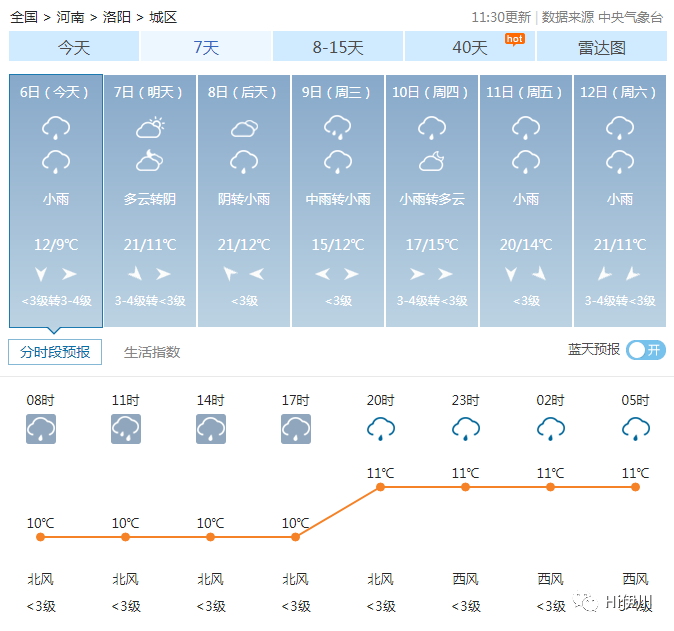Click the <3级转3-4级 wind text

[x=56, y=300]
